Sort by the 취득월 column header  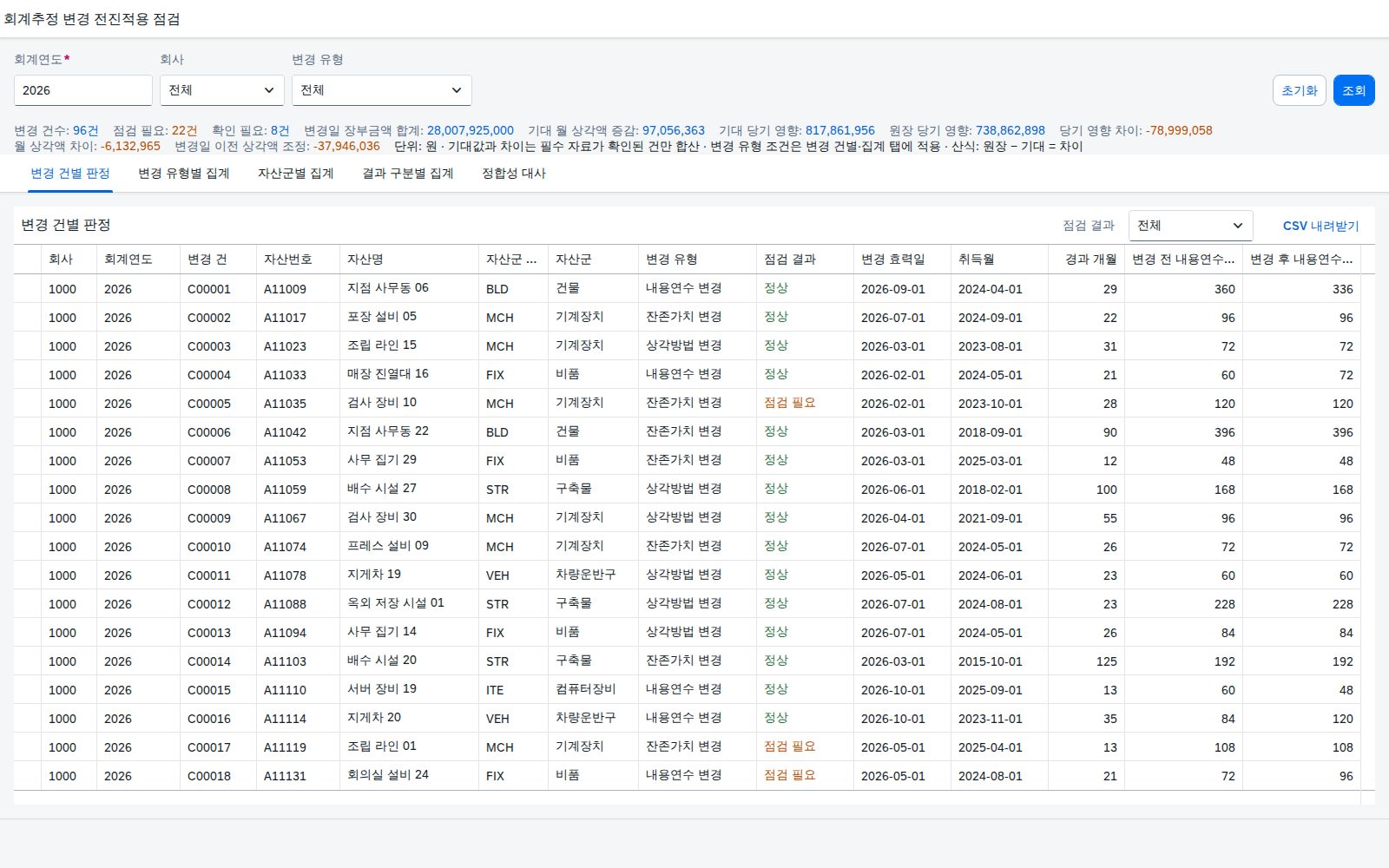(1000, 260)
